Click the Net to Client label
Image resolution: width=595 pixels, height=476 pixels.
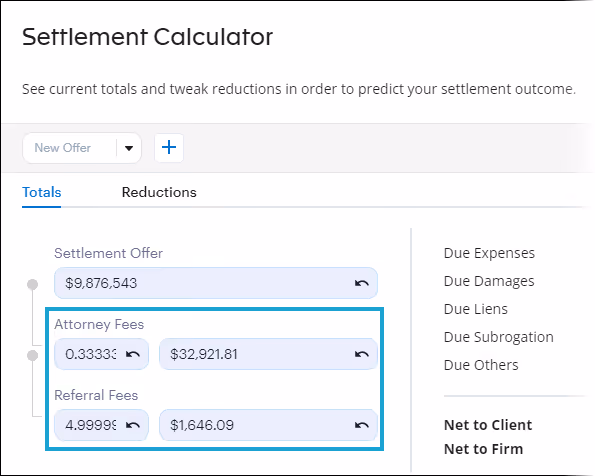(x=488, y=425)
